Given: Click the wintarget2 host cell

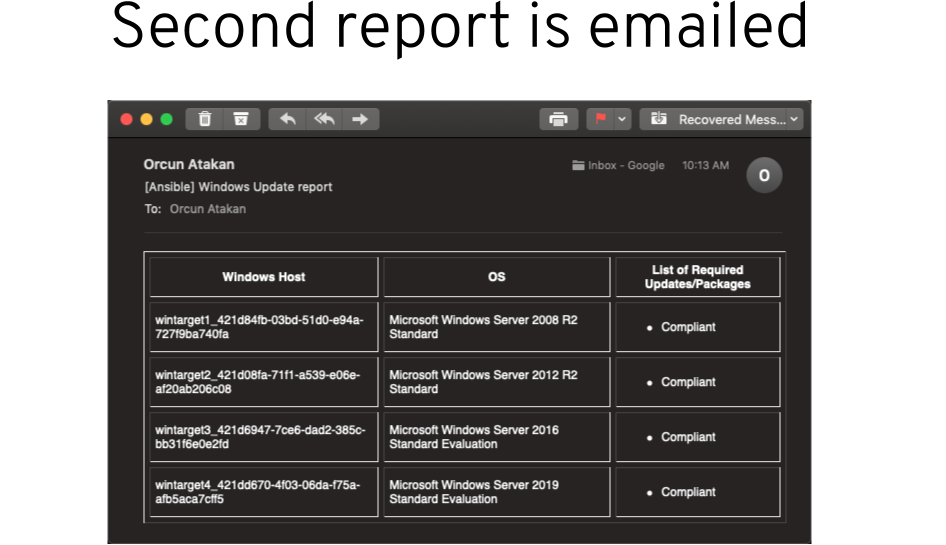Looking at the screenshot, I should (x=264, y=381).
